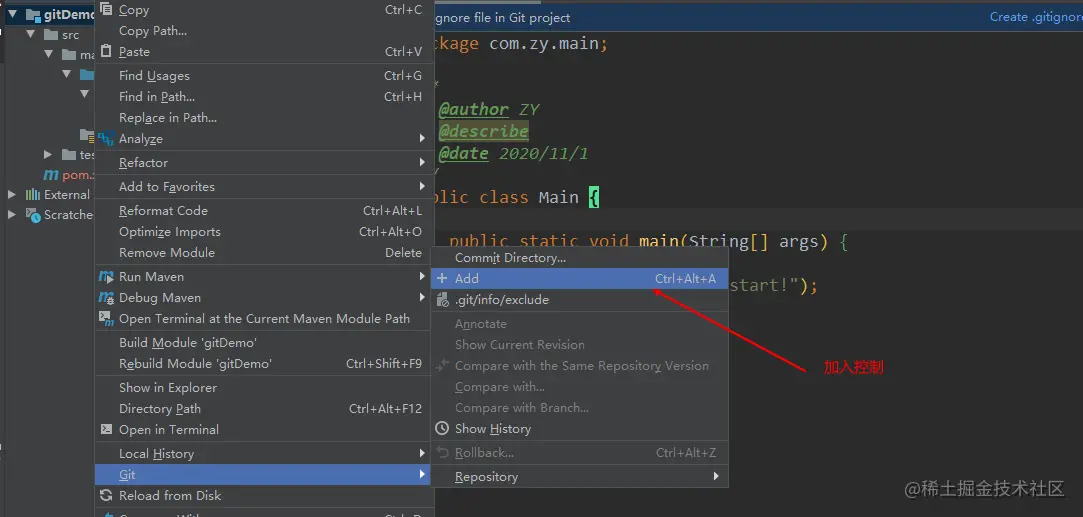Click Show Current Revision entry
1083x517 pixels.
(579, 344)
